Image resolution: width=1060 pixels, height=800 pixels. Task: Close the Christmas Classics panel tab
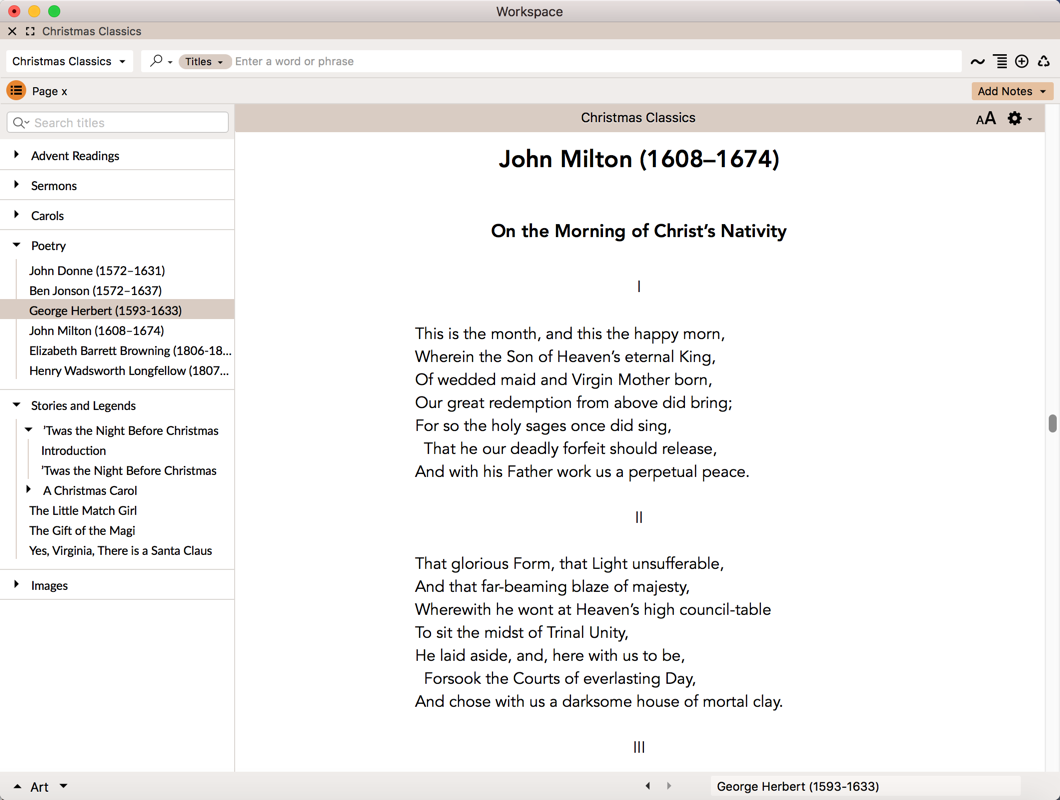[12, 31]
